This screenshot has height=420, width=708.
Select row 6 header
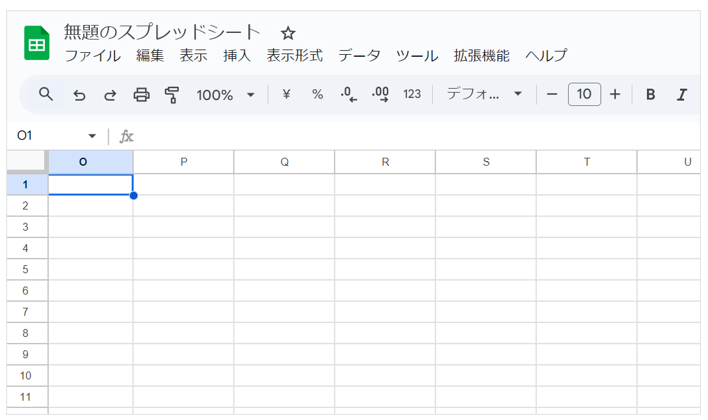(x=27, y=290)
